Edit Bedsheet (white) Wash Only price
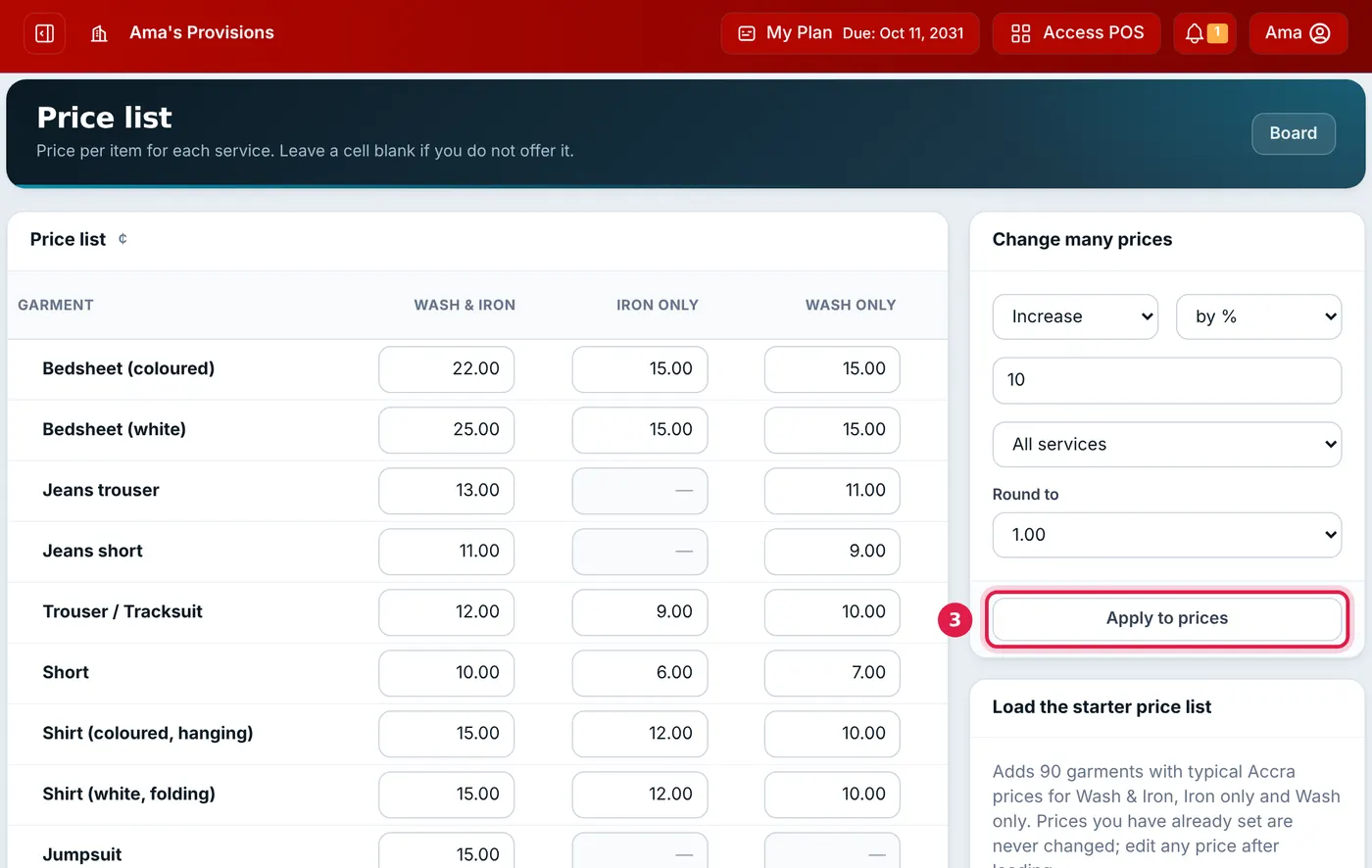Viewport: 1372px width, 868px height. [x=832, y=430]
